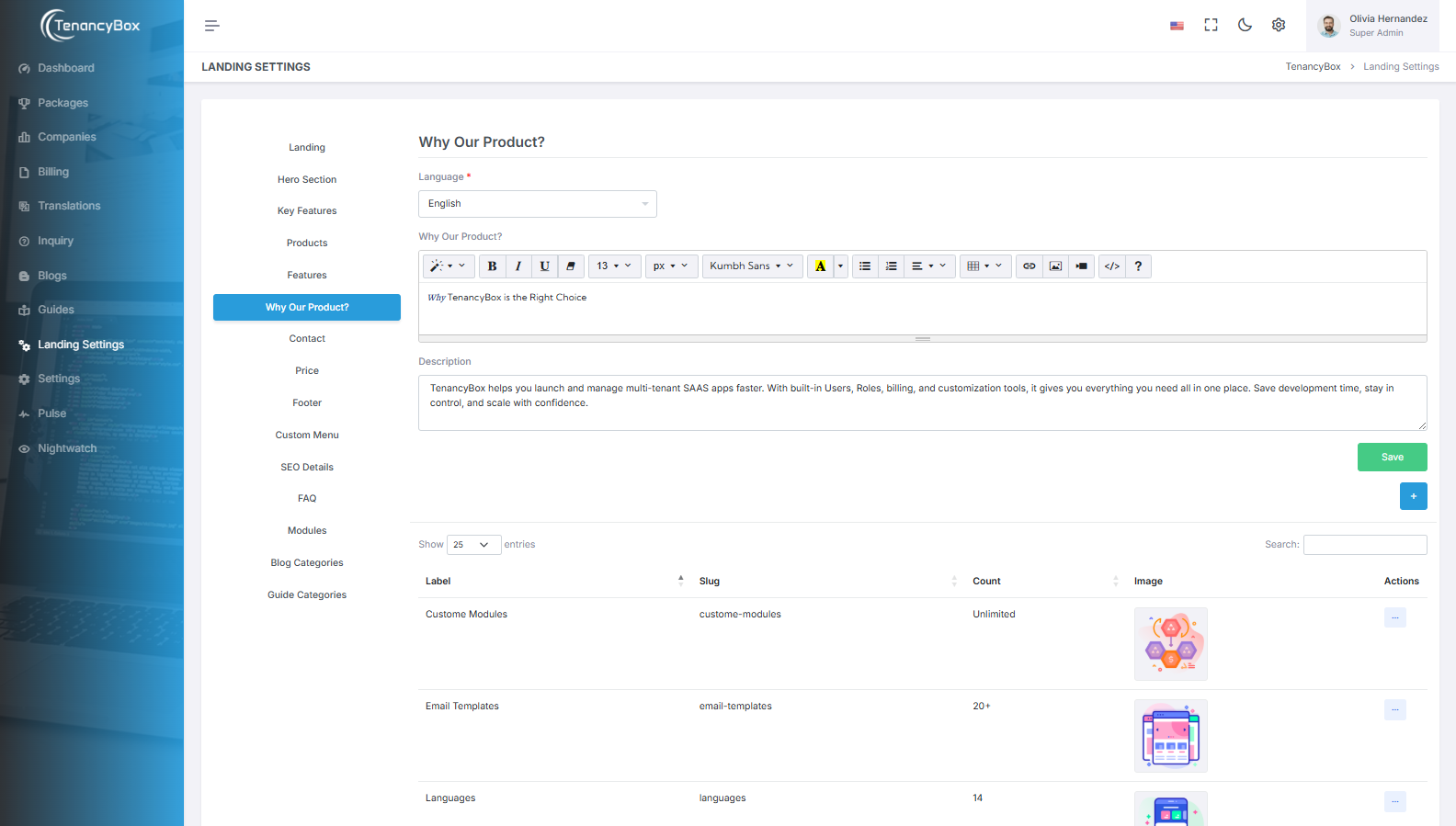Select the Footer tab
The image size is (1456, 826).
point(307,402)
